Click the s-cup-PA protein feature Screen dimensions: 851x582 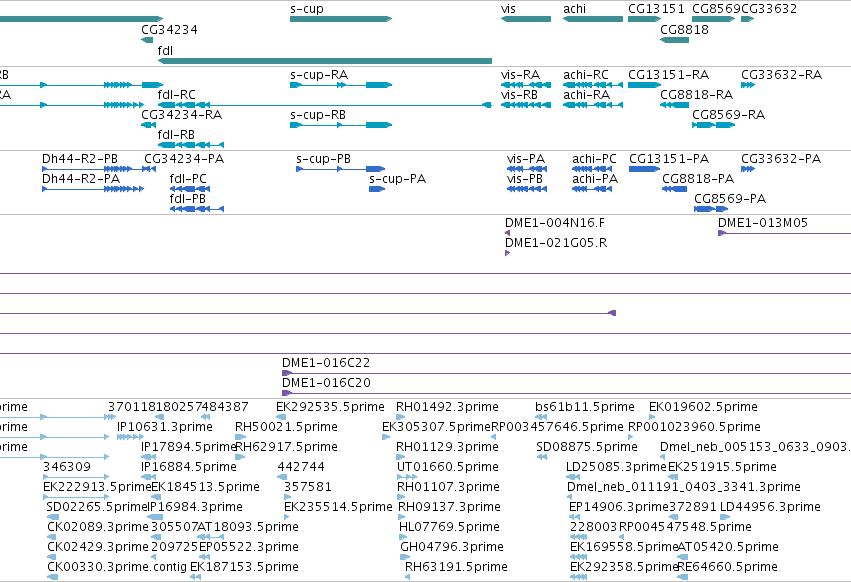coord(377,189)
